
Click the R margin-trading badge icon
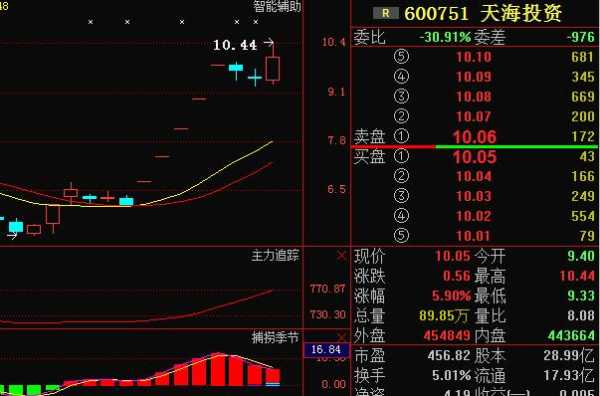pyautogui.click(x=386, y=13)
